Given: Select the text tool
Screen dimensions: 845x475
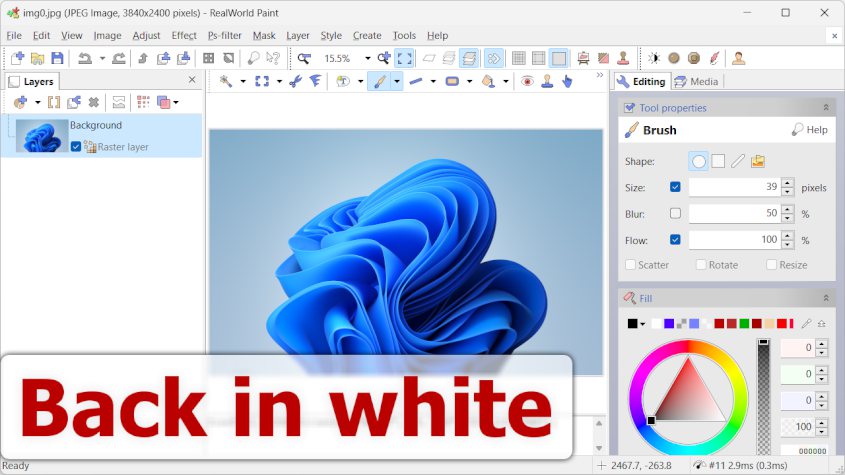Looking at the screenshot, I should pyautogui.click(x=342, y=81).
